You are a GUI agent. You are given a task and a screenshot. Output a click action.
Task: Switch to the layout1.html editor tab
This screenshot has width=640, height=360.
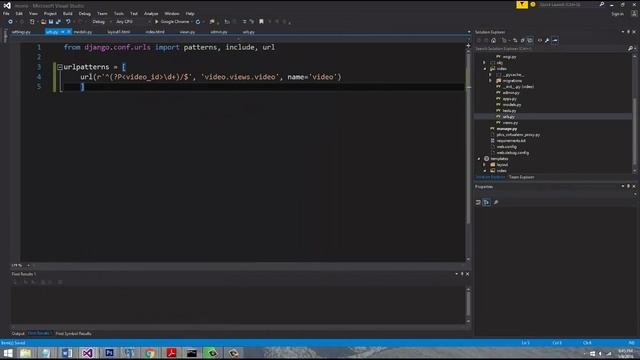(x=119, y=32)
